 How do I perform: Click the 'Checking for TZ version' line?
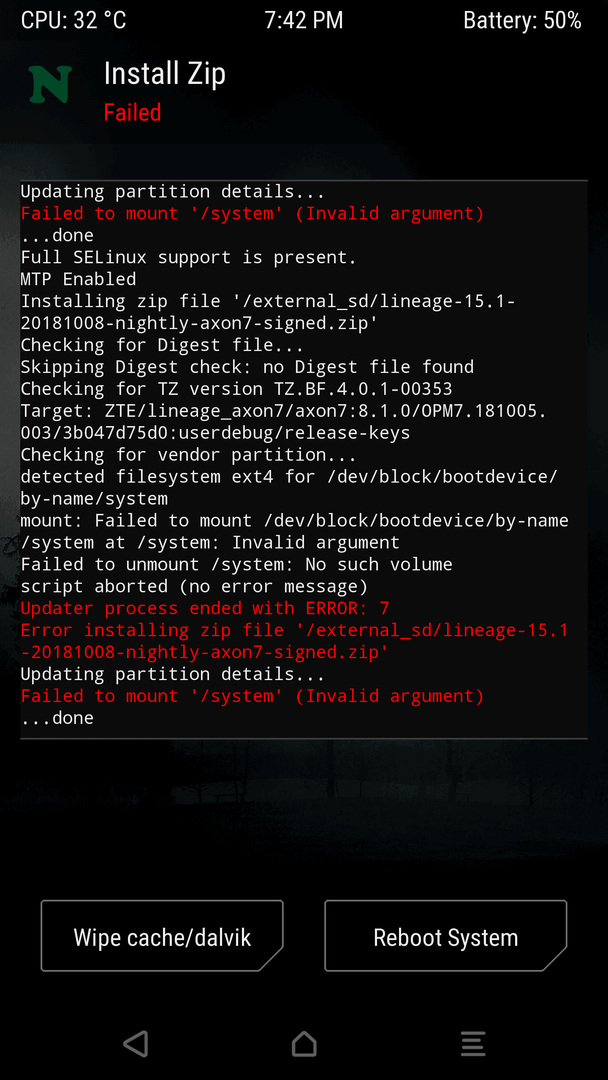(236, 388)
